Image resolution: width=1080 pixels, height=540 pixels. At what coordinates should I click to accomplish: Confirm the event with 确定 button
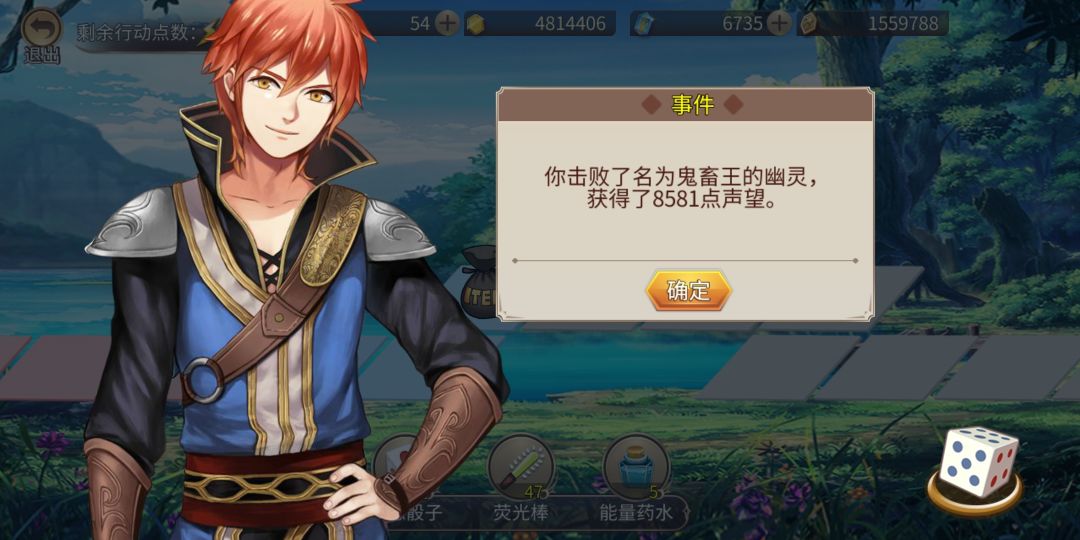(x=688, y=291)
